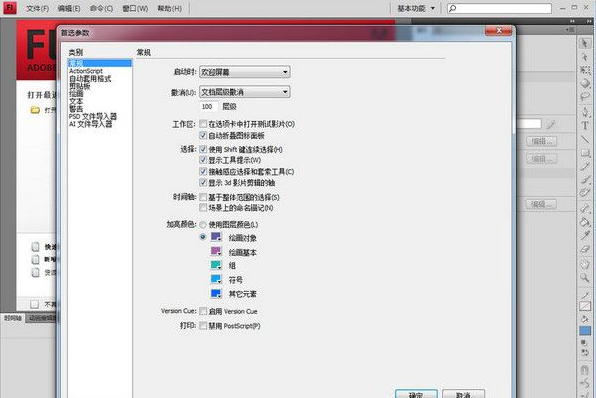Click the folder icon on welcome screen
This screenshot has height=398, width=596.
[x=35, y=110]
